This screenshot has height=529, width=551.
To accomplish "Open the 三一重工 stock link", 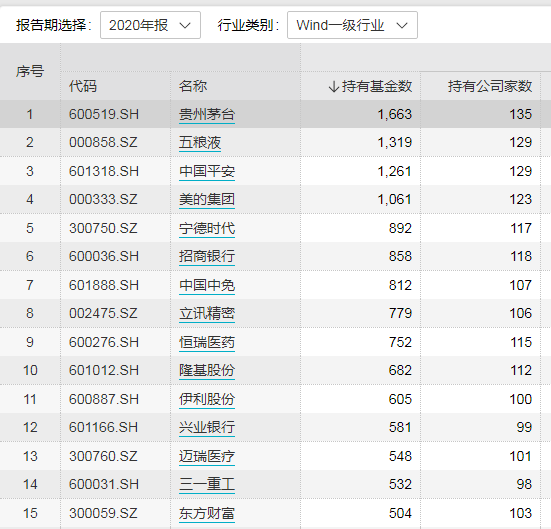I will coord(207,484).
